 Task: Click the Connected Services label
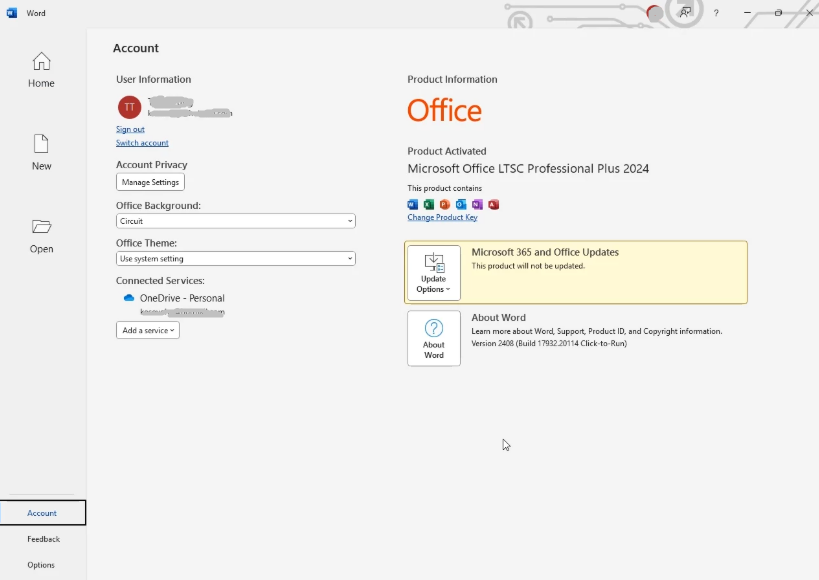(x=160, y=281)
